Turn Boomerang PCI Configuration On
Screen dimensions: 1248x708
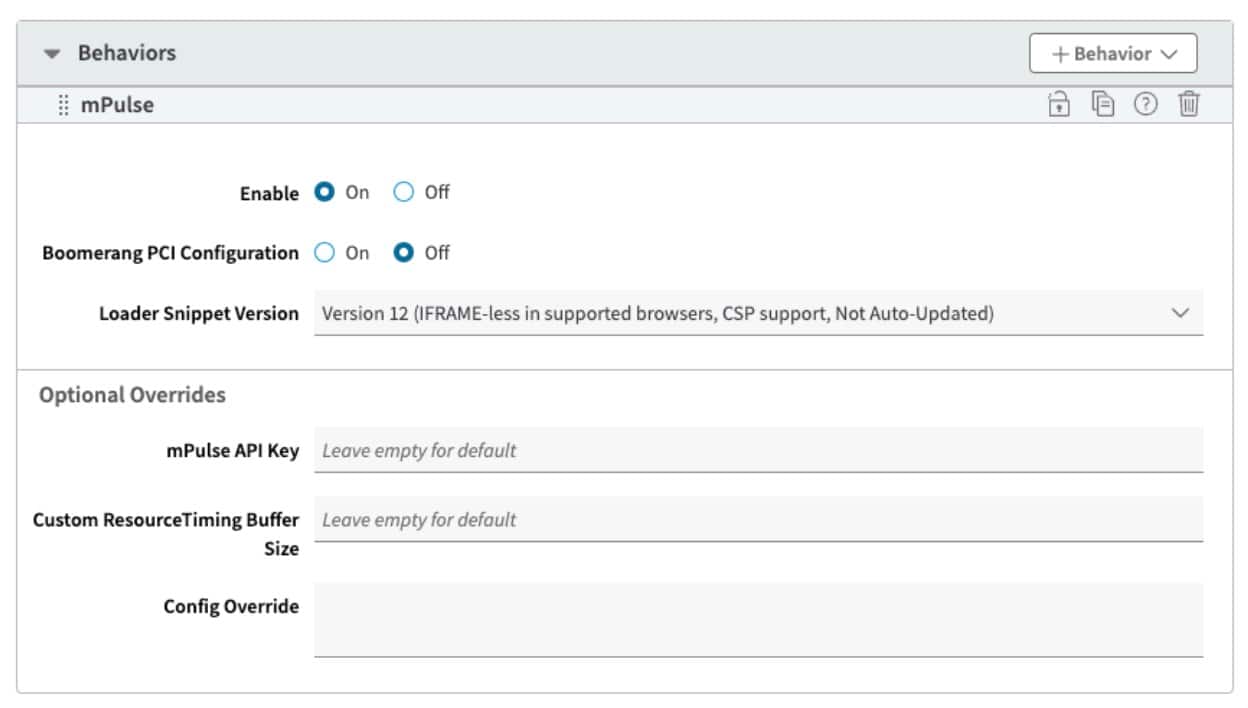(x=324, y=253)
